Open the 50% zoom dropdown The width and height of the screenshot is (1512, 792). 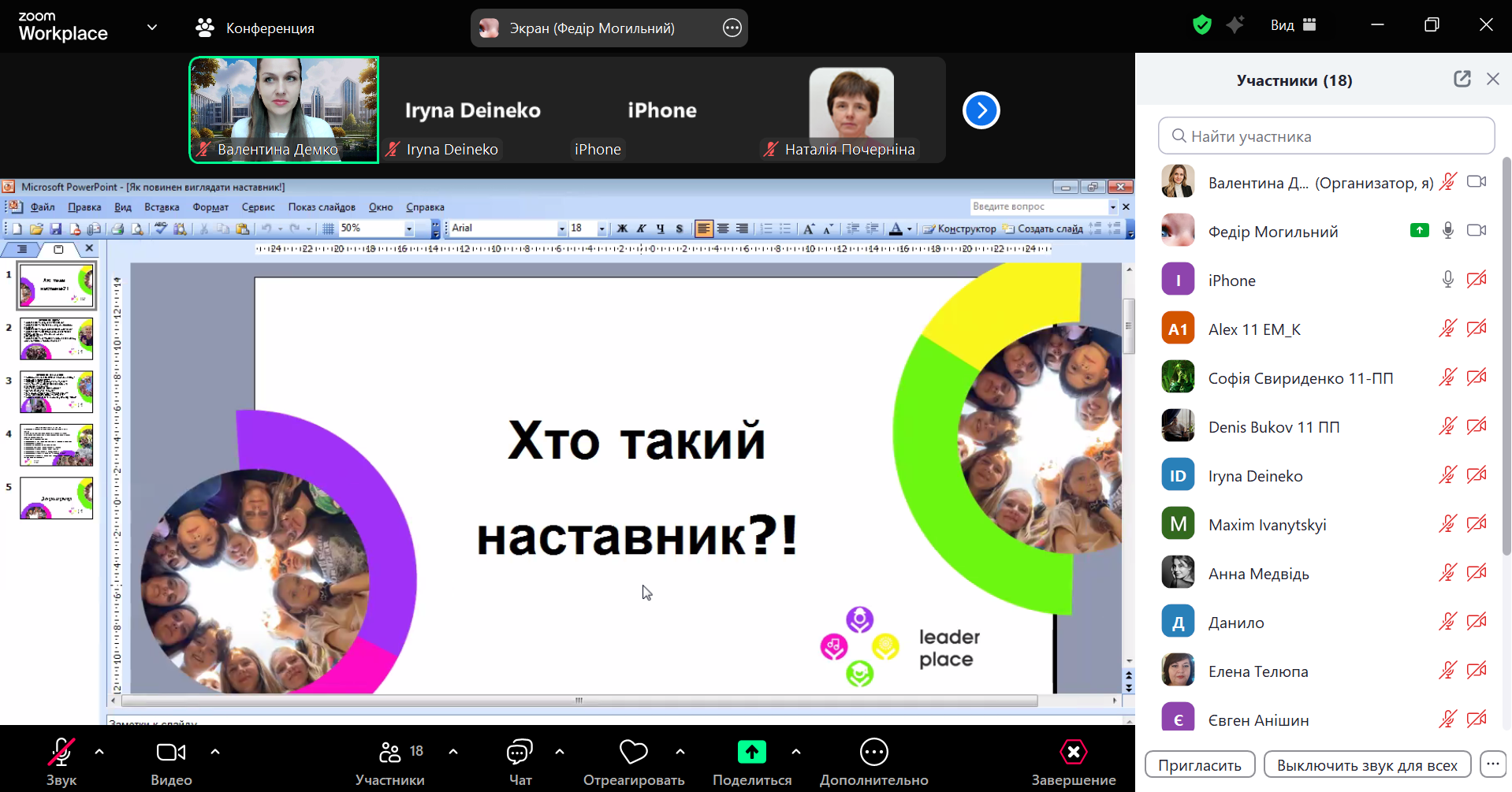click(409, 229)
